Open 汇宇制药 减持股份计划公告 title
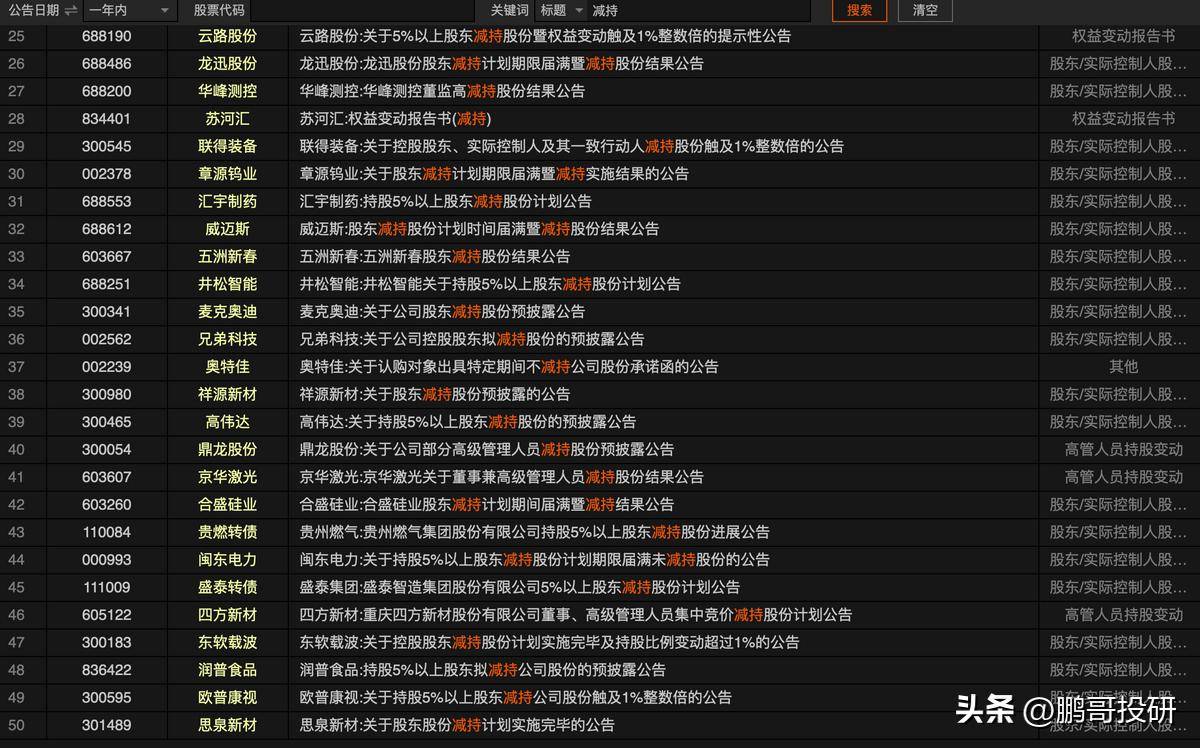 tap(446, 201)
